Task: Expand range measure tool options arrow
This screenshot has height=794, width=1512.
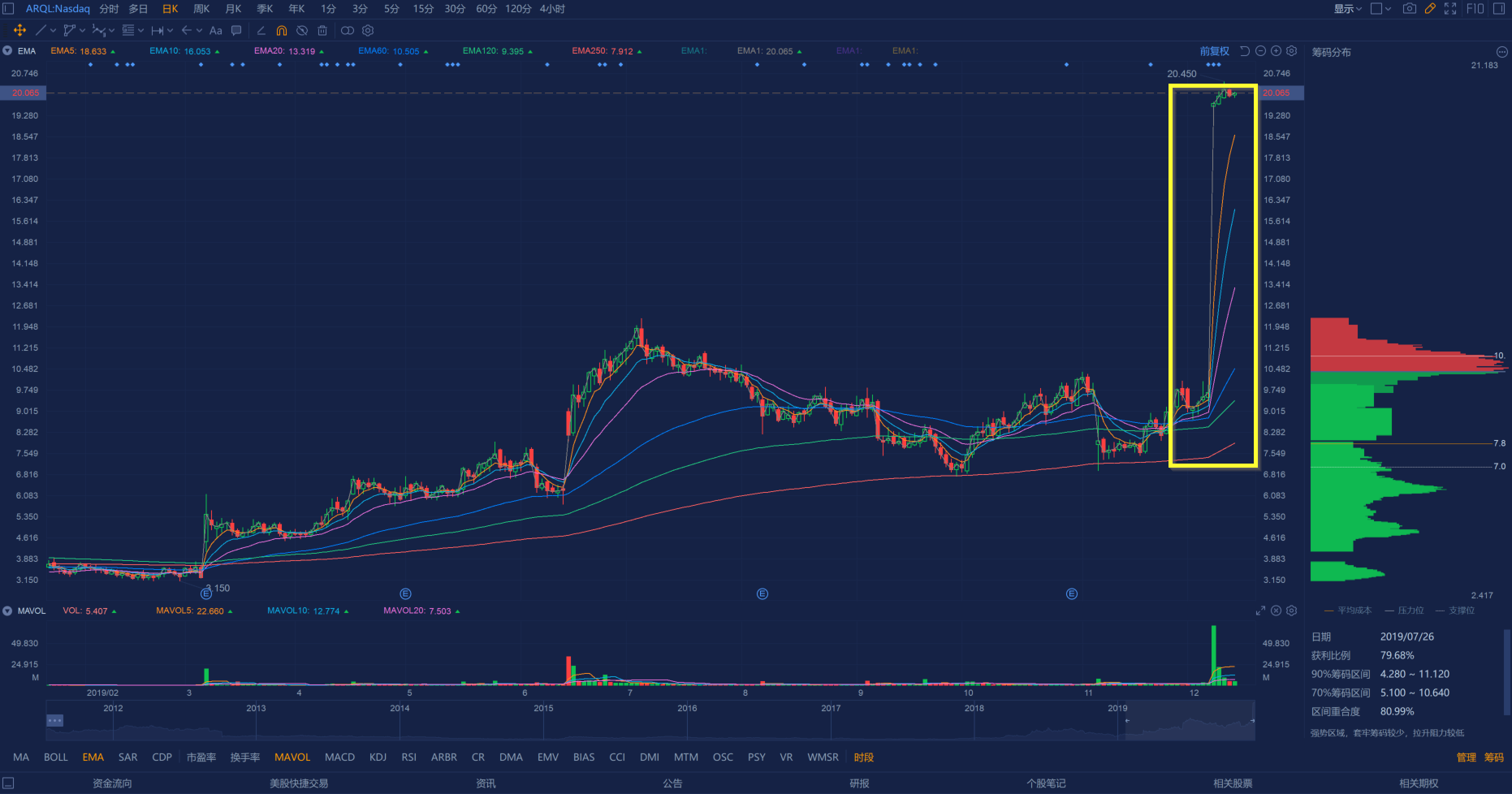Action: [170, 31]
